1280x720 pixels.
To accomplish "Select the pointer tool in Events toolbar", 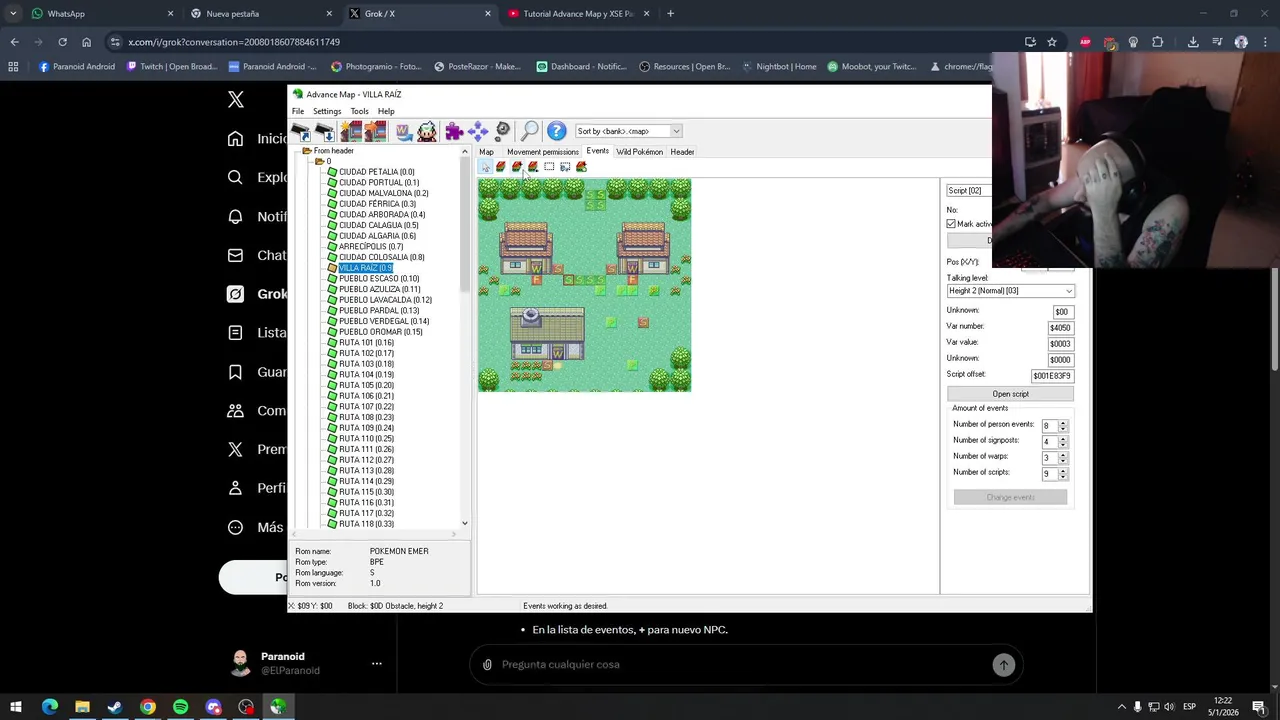I will click(485, 167).
